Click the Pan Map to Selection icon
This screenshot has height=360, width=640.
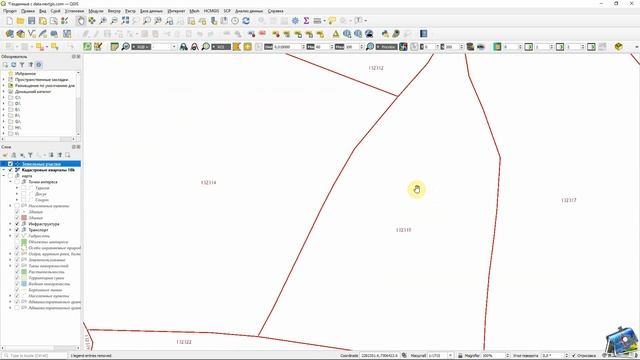(92, 21)
